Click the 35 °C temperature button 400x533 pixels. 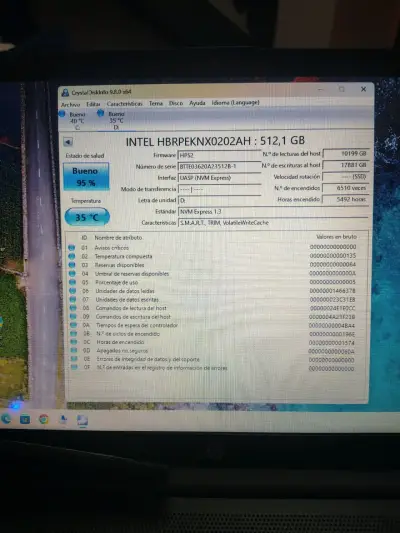87,217
